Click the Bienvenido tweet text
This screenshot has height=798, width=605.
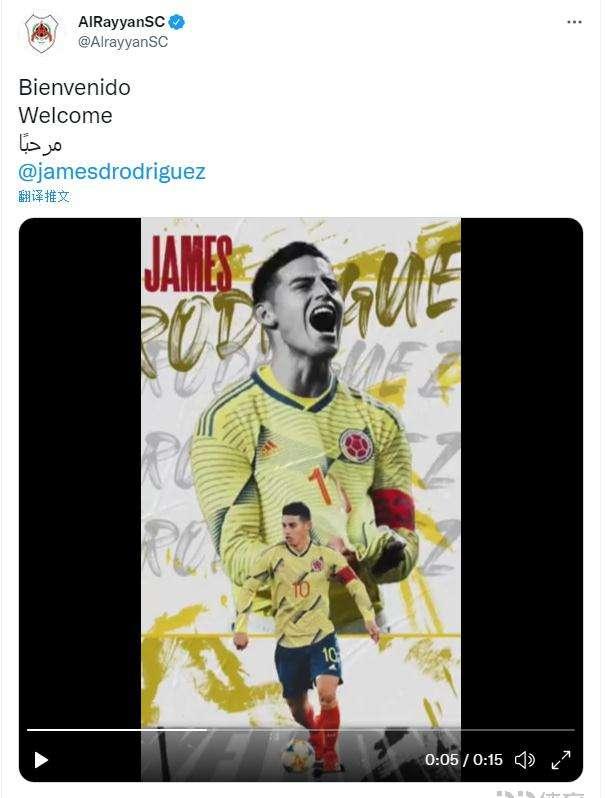click(x=75, y=88)
